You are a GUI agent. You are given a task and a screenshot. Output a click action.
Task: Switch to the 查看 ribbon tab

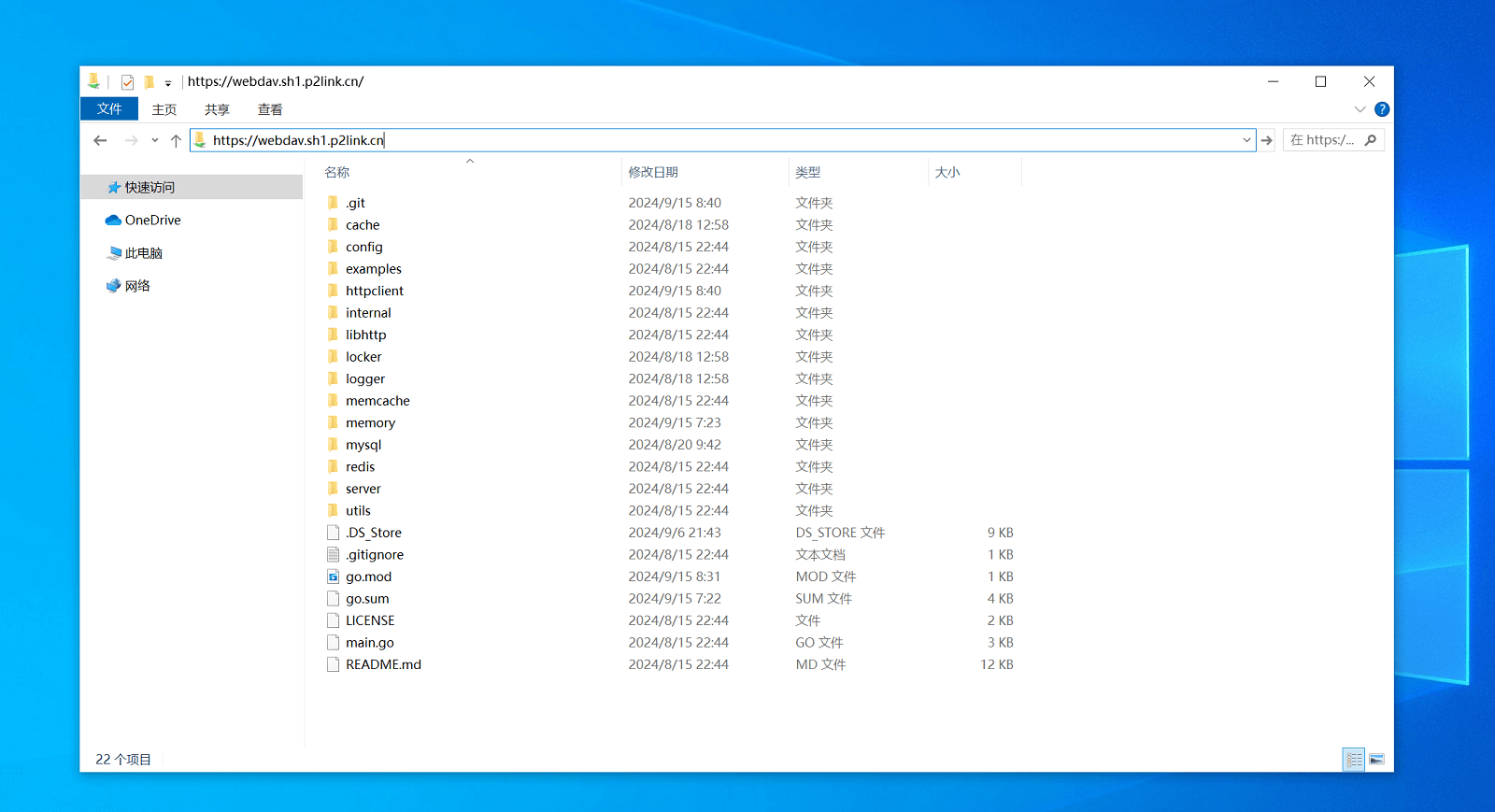click(x=270, y=109)
